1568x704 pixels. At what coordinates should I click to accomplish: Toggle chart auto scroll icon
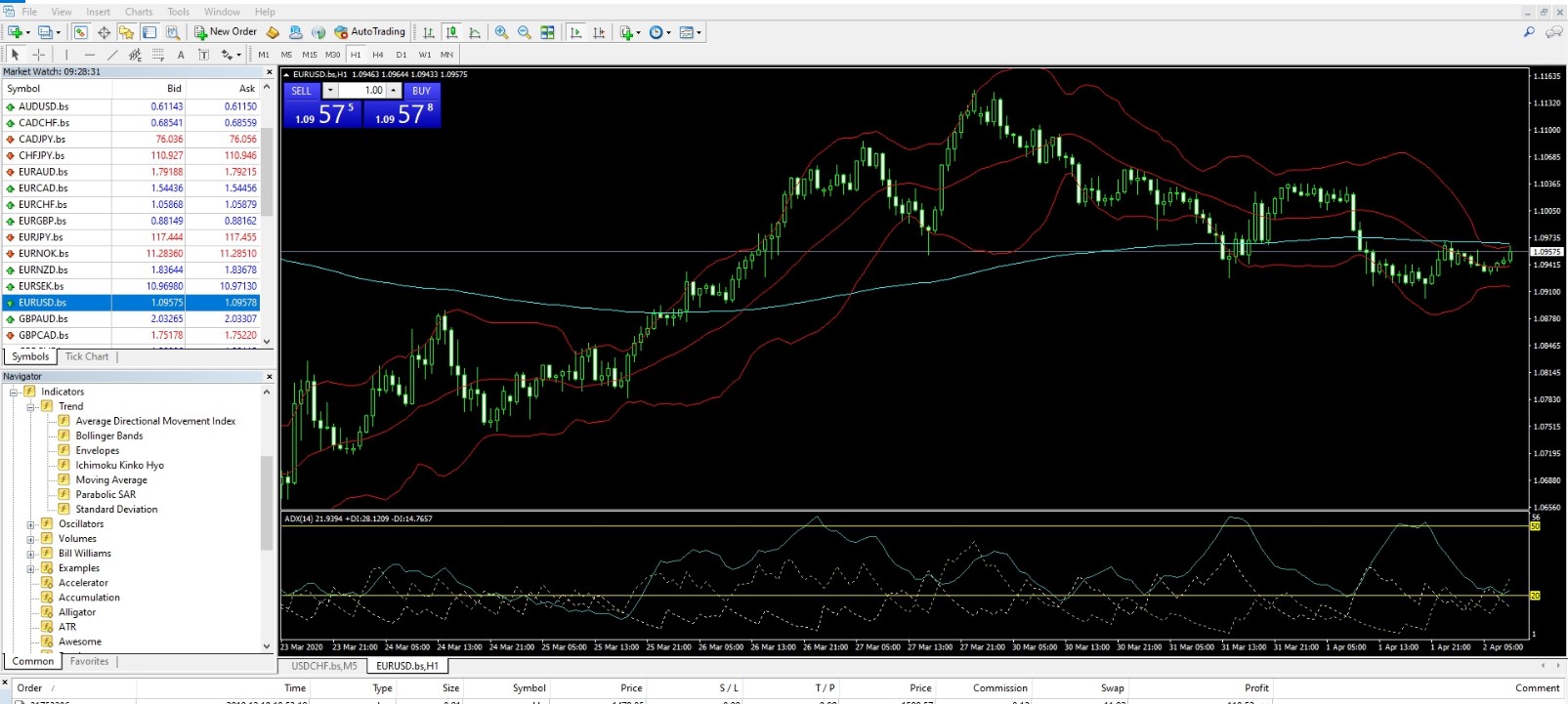click(575, 32)
